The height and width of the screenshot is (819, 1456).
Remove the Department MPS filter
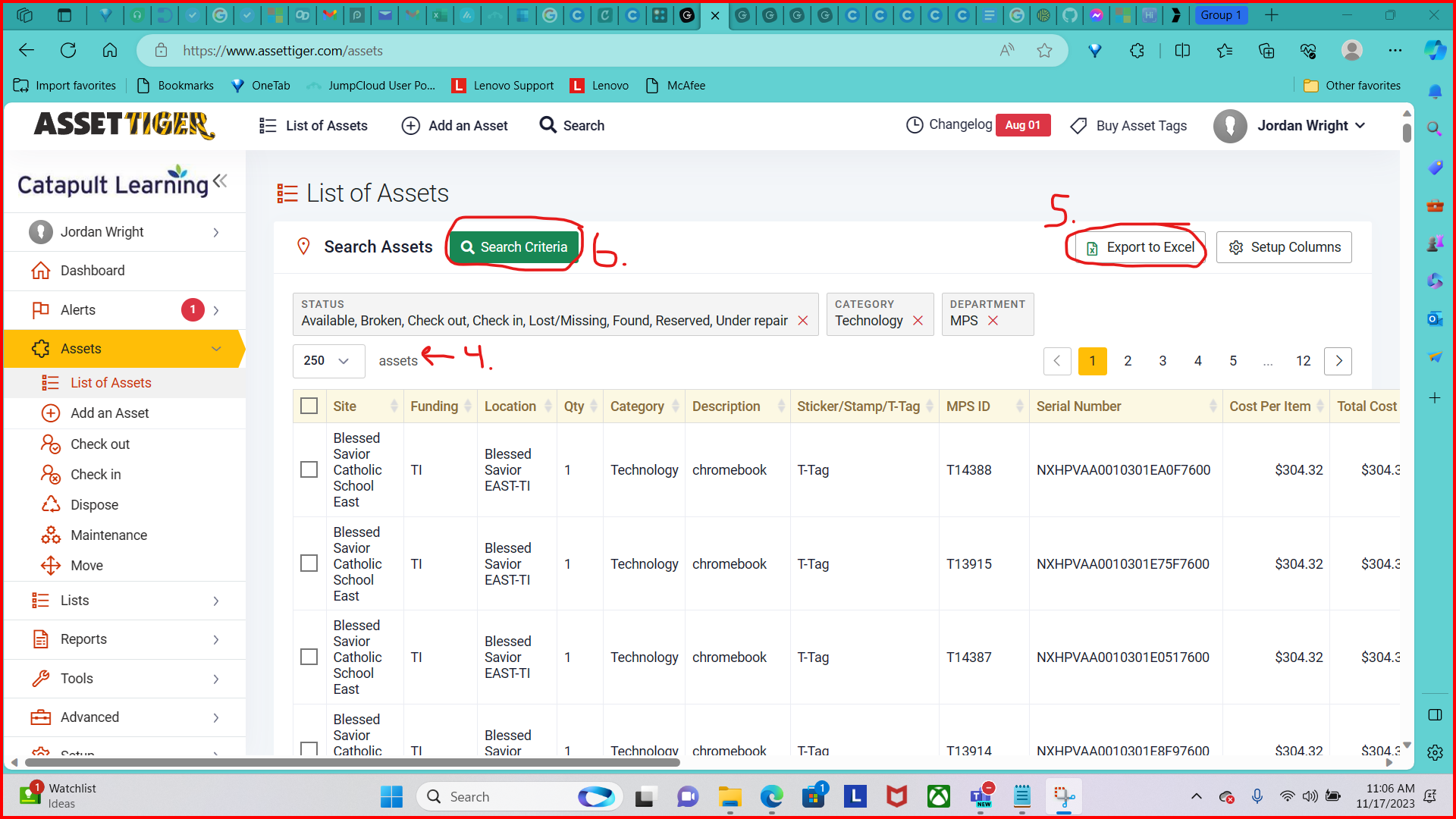pyautogui.click(x=993, y=321)
